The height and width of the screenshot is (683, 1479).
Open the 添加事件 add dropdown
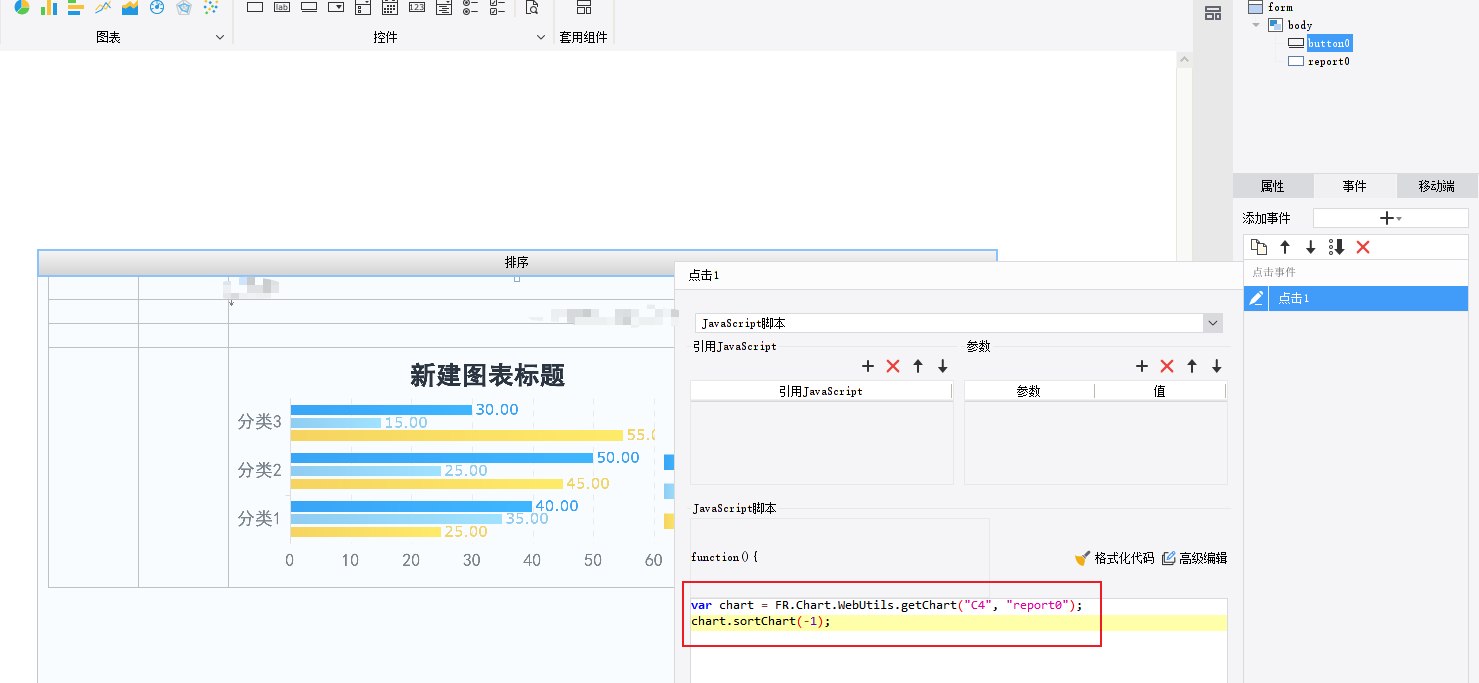[1390, 218]
